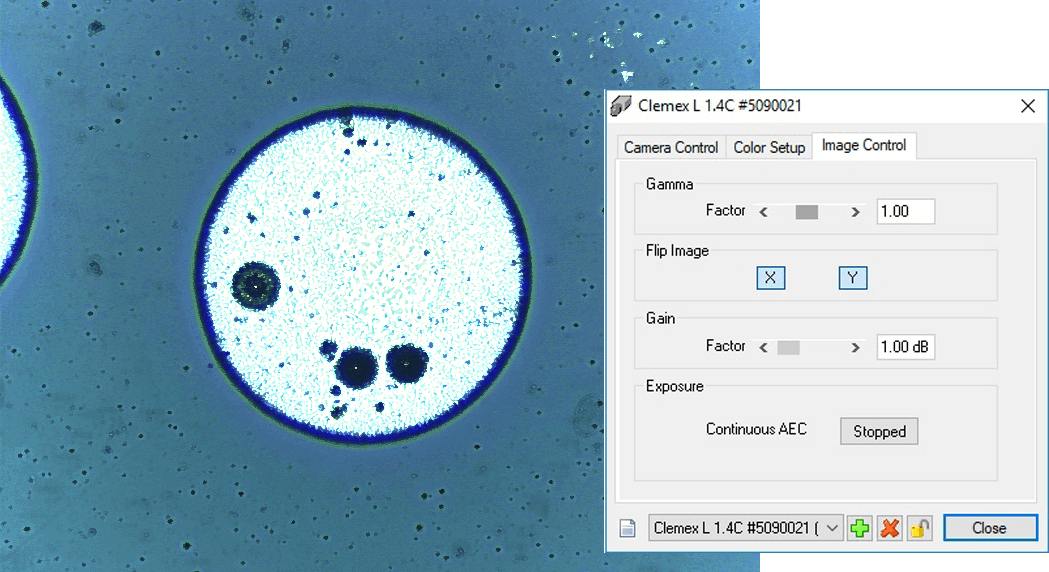Click the "Exposure" group label
The height and width of the screenshot is (572, 1049).
click(x=674, y=386)
